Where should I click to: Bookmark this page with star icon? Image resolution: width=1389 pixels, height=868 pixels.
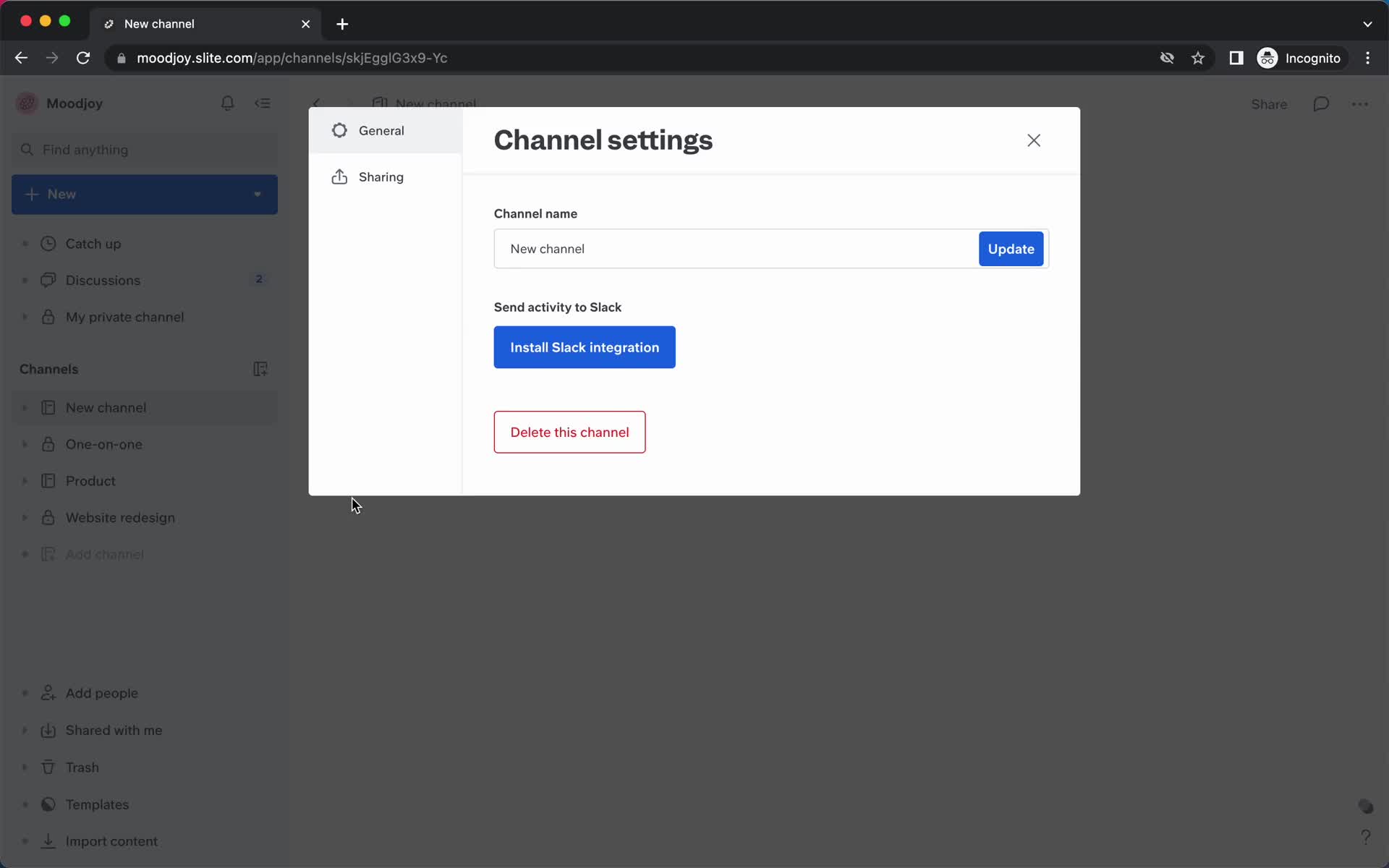[x=1198, y=58]
